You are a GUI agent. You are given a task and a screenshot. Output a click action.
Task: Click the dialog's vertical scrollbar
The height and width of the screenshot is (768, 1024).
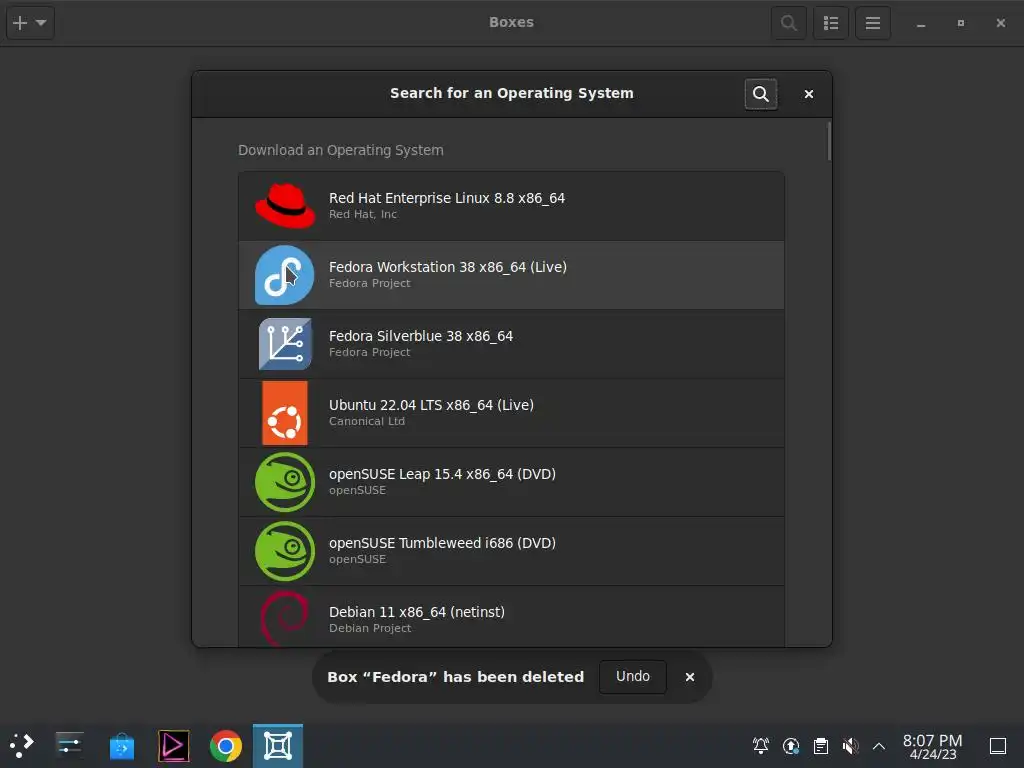[x=829, y=141]
